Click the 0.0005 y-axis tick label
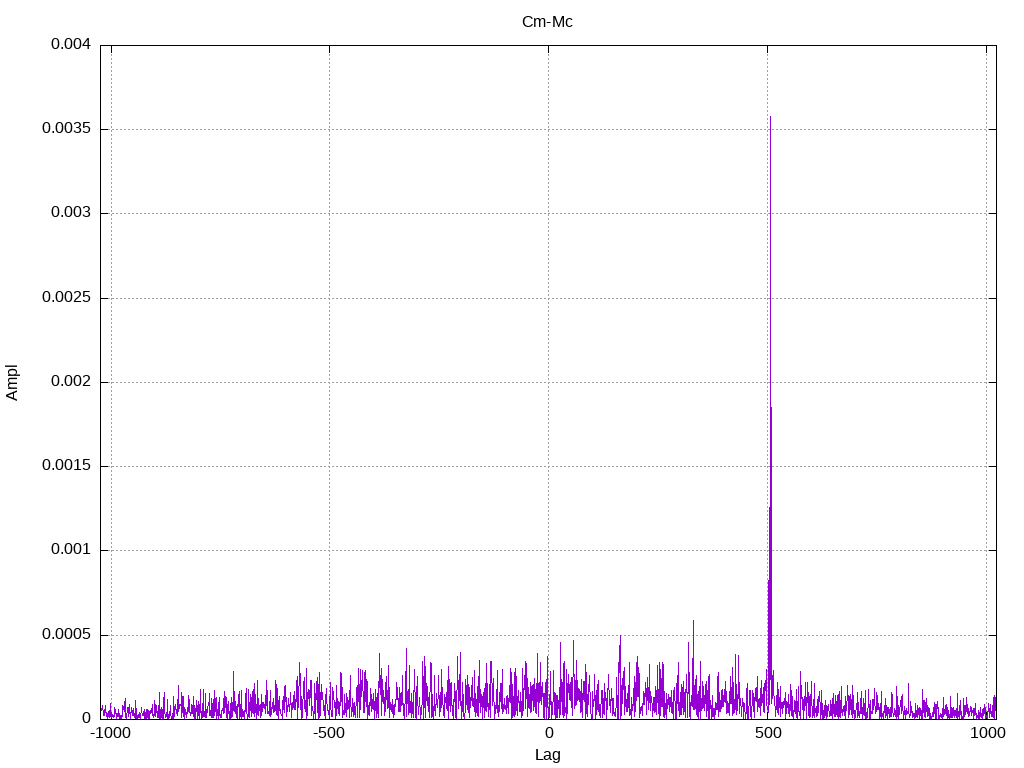This screenshot has width=1024, height=768. pos(66,635)
